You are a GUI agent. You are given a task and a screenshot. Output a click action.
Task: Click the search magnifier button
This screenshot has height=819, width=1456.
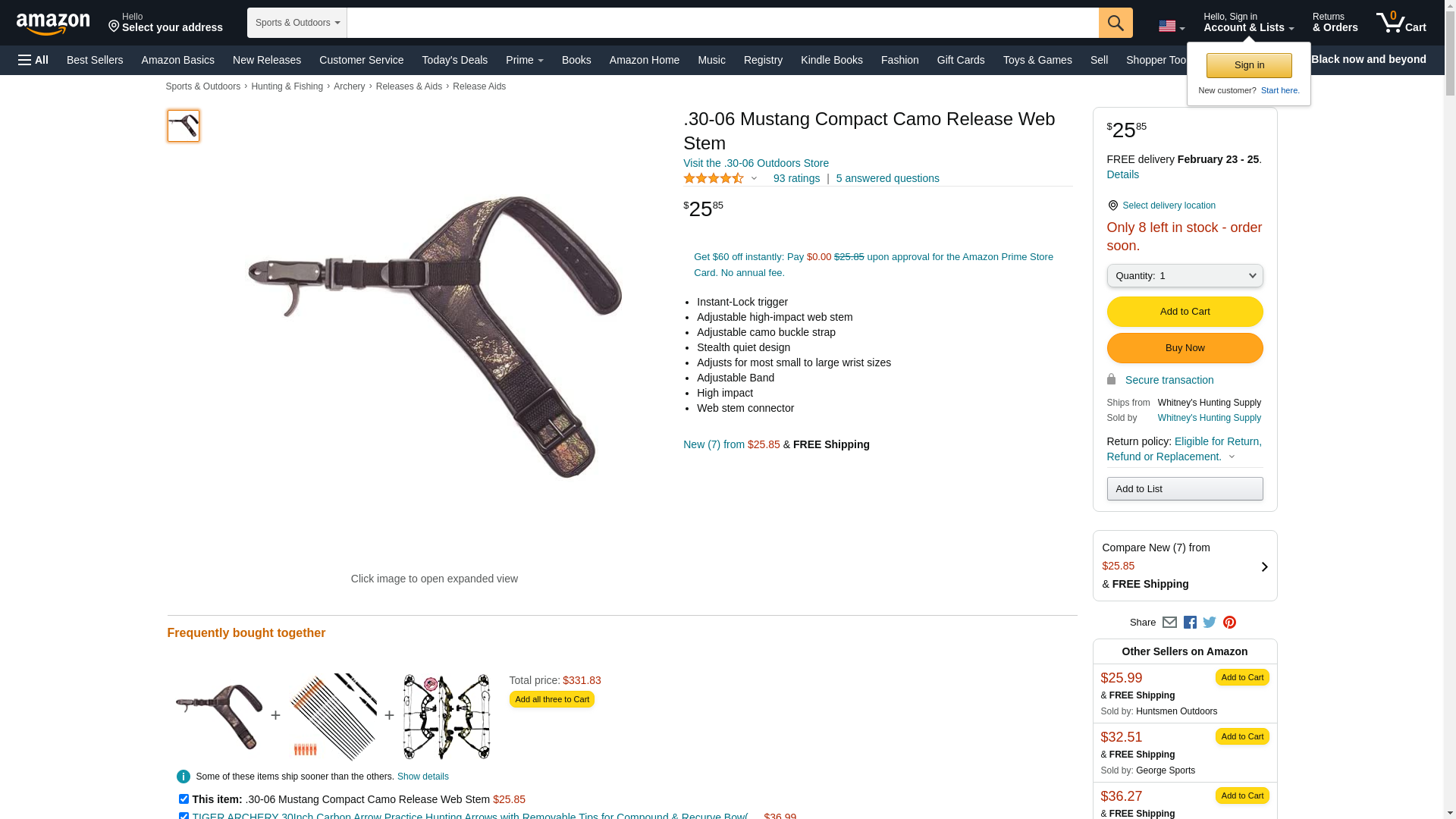click(x=1116, y=23)
